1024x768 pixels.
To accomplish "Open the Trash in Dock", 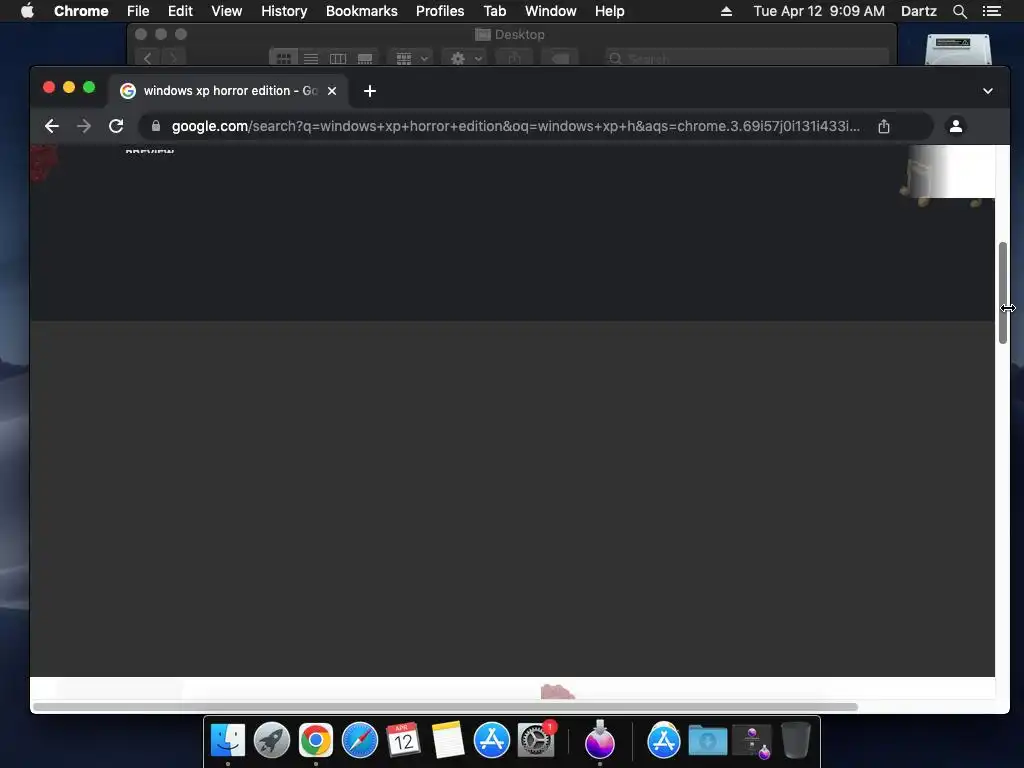I will (x=795, y=740).
